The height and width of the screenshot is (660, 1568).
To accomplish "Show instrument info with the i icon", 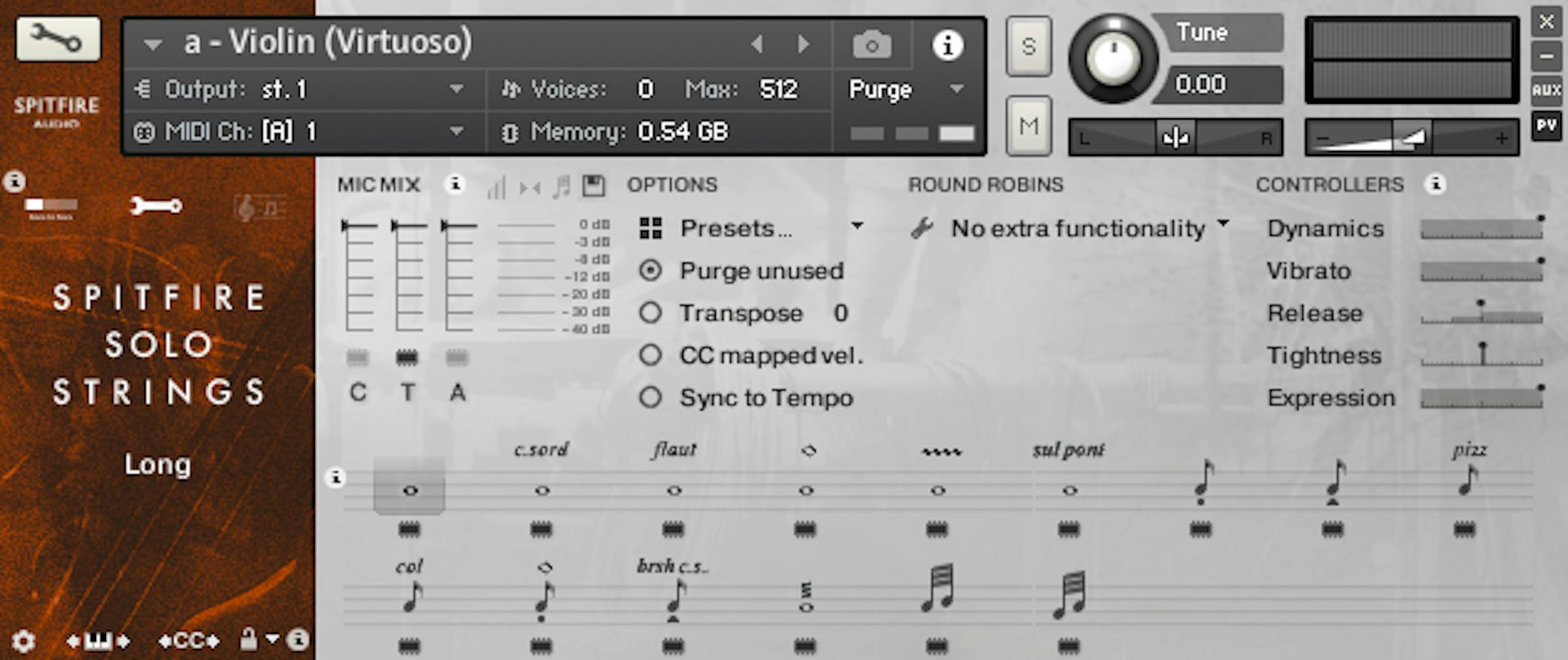I will tap(947, 45).
